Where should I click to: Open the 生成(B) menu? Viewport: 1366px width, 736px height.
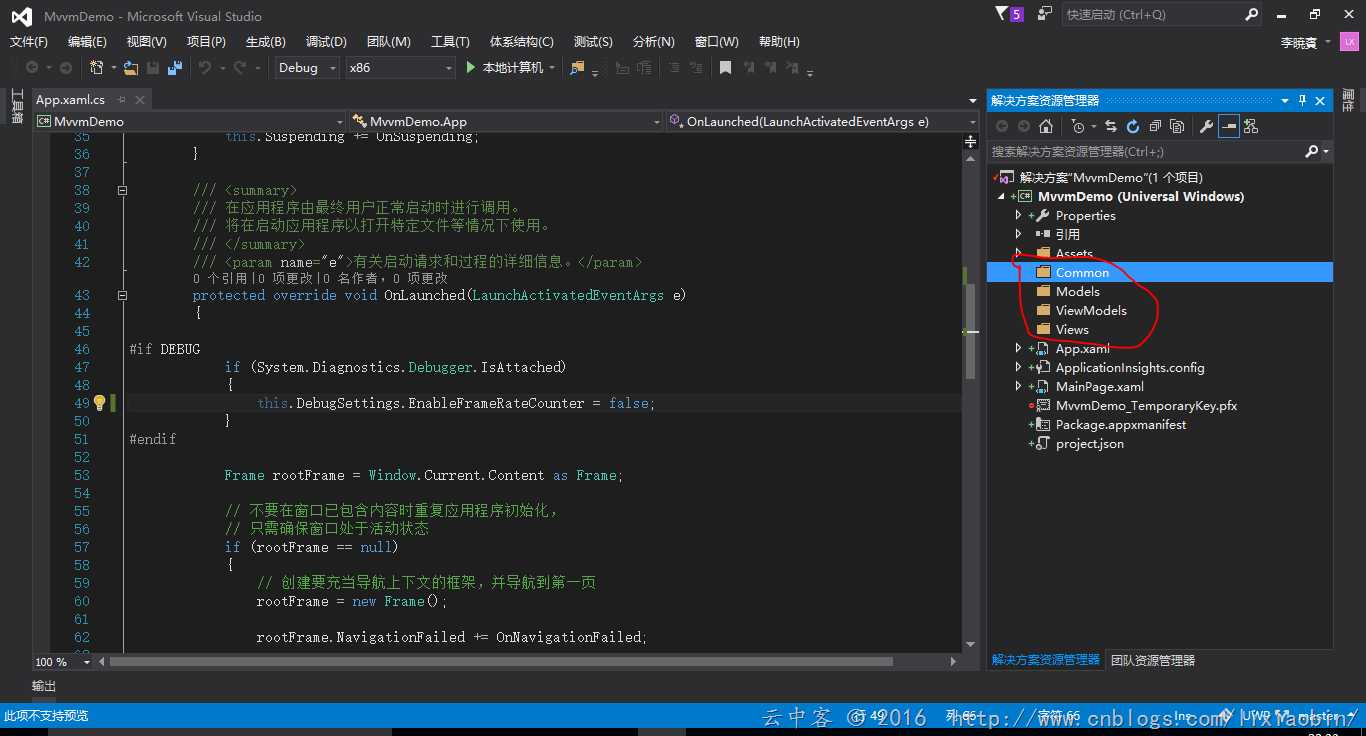(266, 41)
